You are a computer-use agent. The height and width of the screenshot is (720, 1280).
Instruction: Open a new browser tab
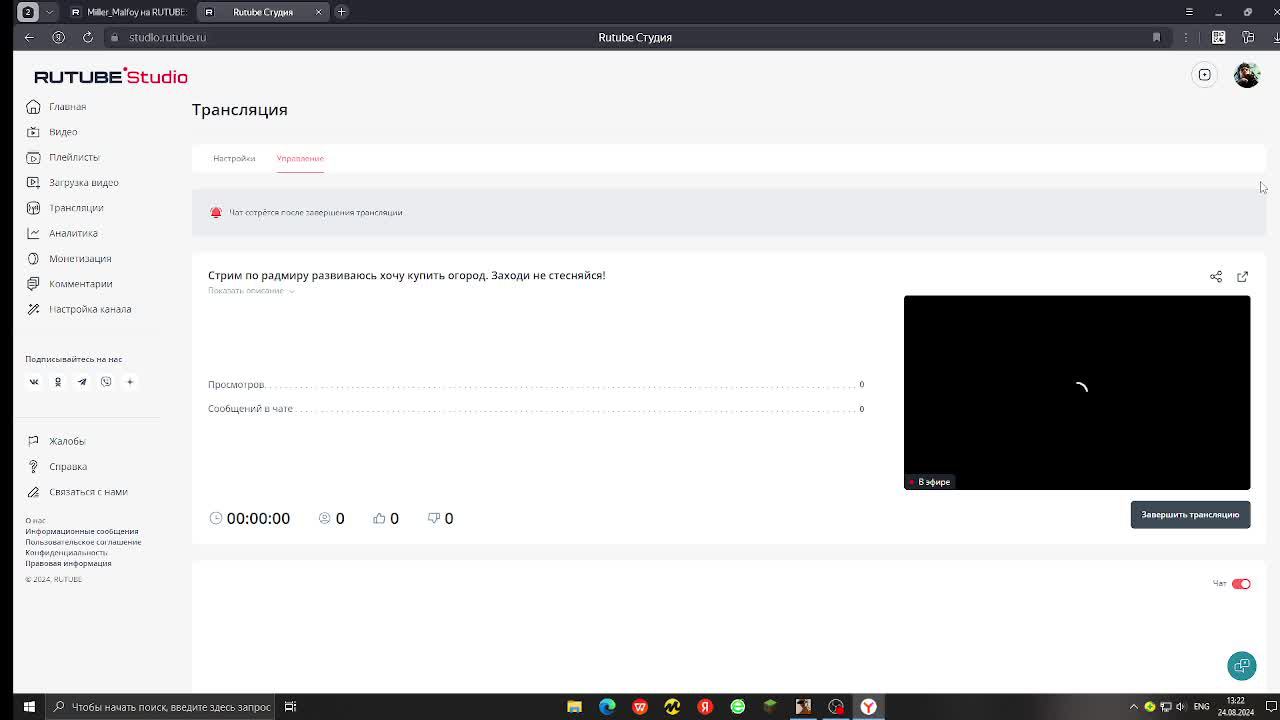[x=341, y=12]
